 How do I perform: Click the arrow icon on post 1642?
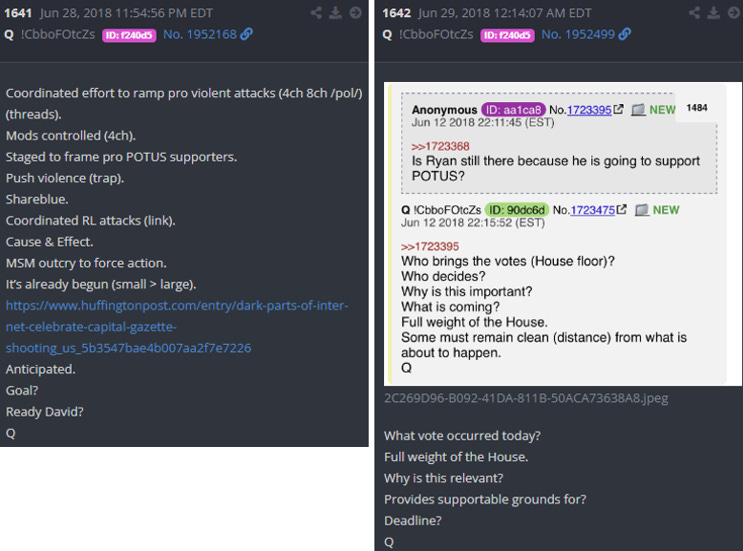[734, 13]
